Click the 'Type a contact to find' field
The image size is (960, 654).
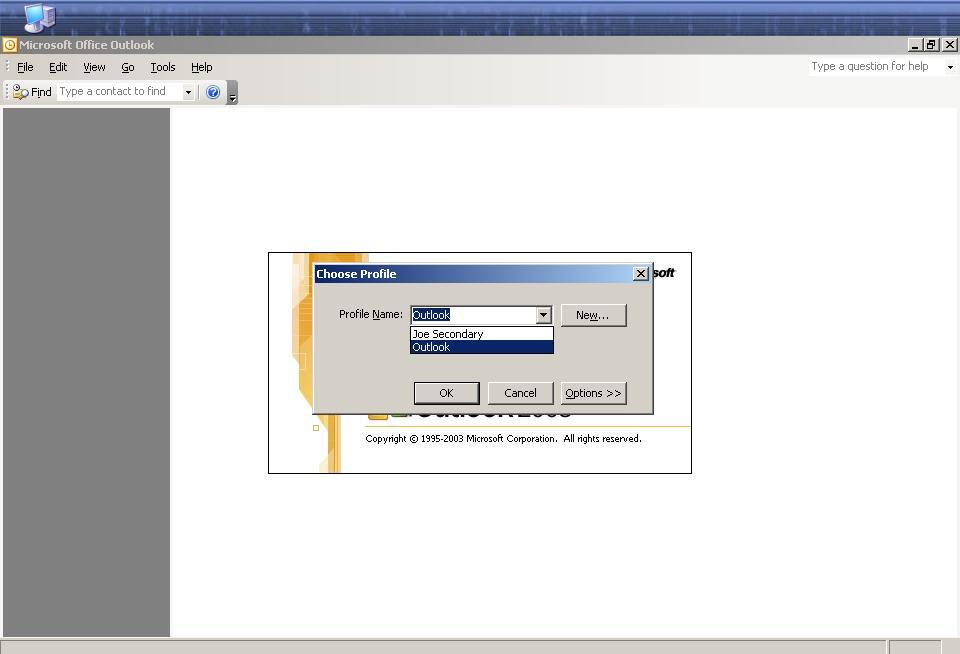point(120,91)
